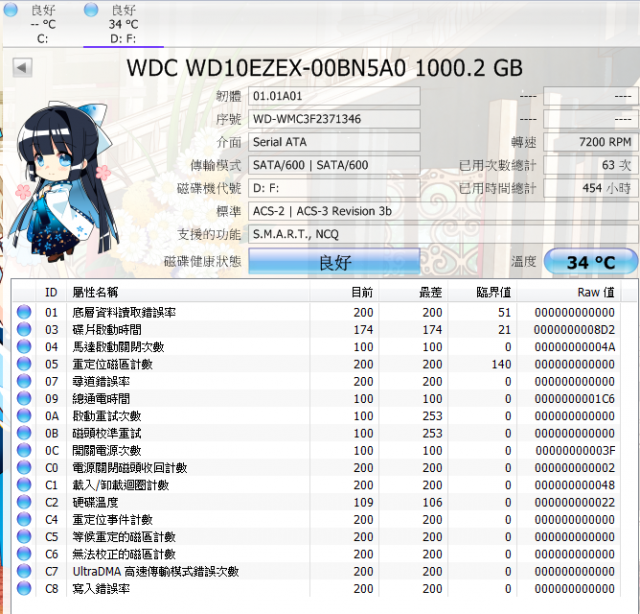
Task: Click the 34 °C temperature button
Action: tap(591, 262)
